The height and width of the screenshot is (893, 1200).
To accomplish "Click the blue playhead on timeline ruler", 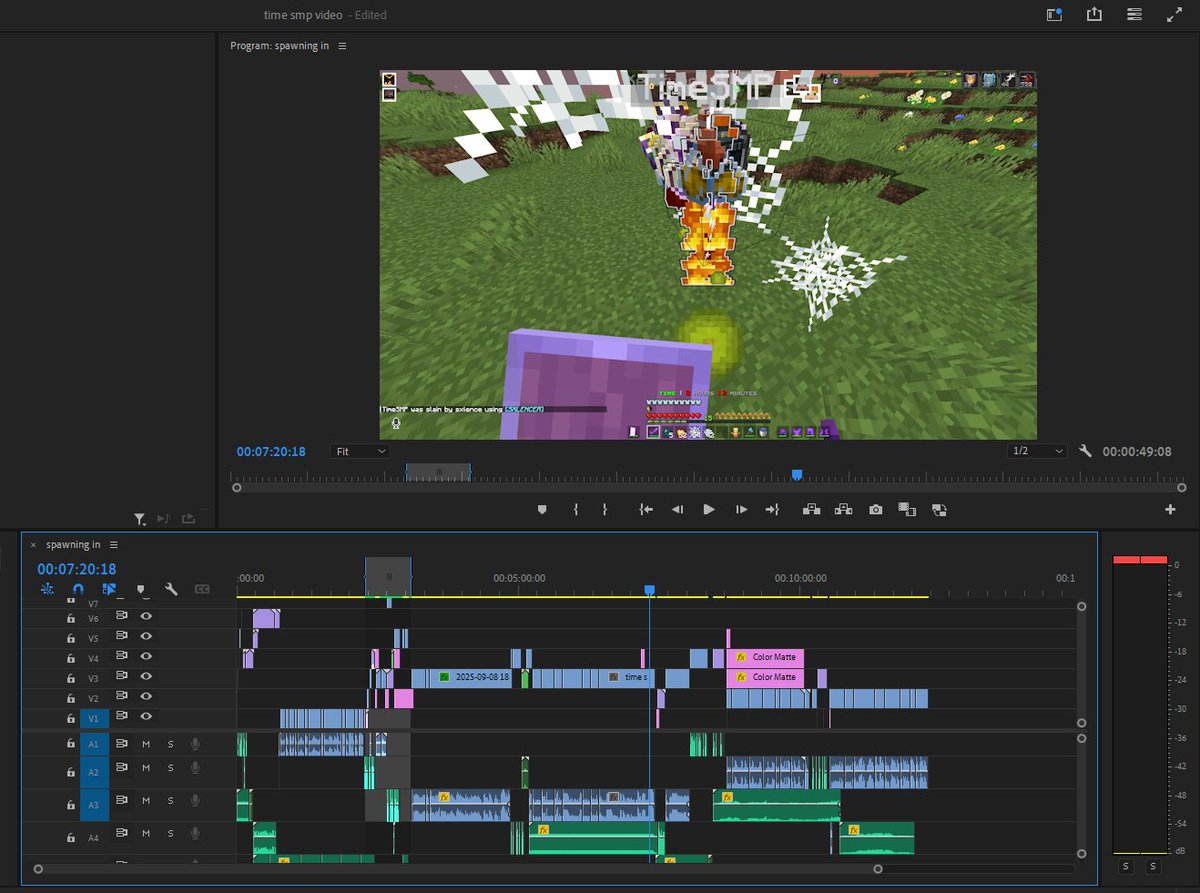I will (649, 591).
